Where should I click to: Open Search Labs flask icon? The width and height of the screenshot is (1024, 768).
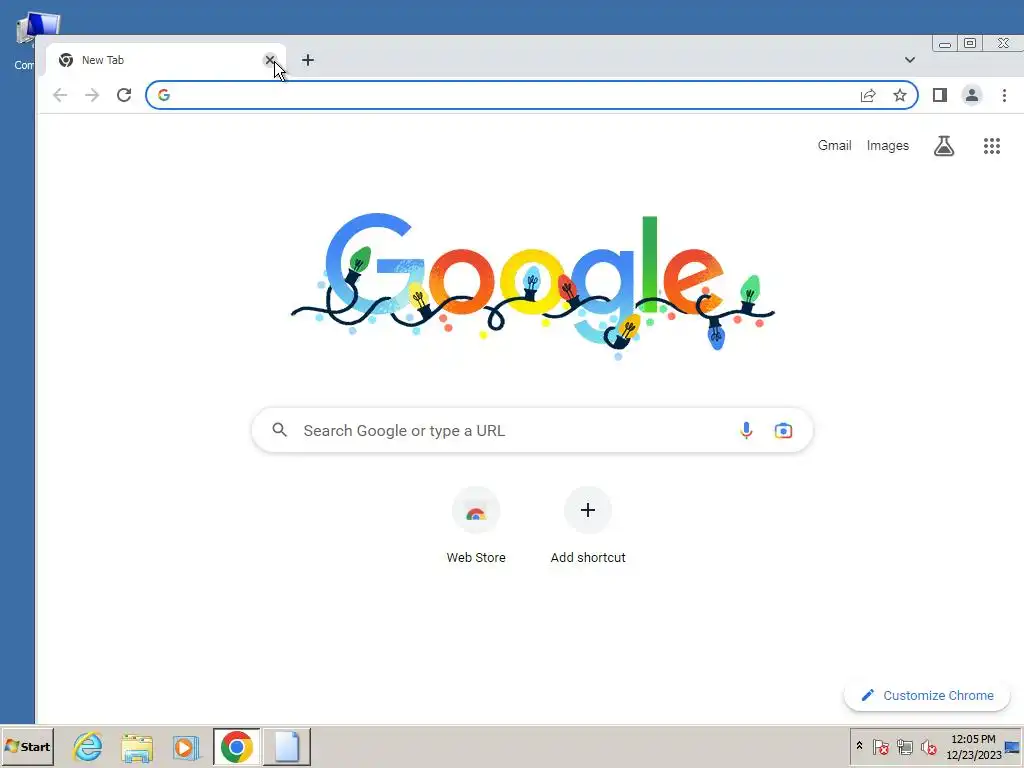pyautogui.click(x=944, y=146)
